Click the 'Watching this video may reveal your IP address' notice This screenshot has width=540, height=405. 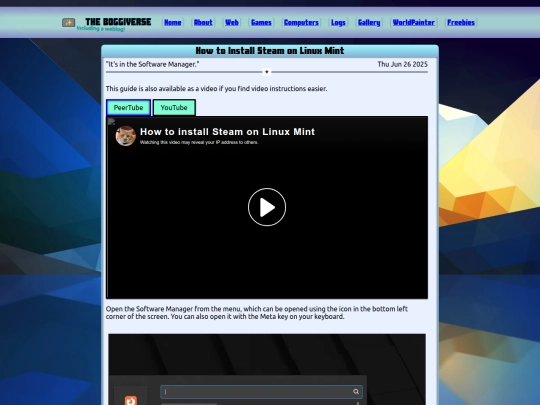(199, 142)
